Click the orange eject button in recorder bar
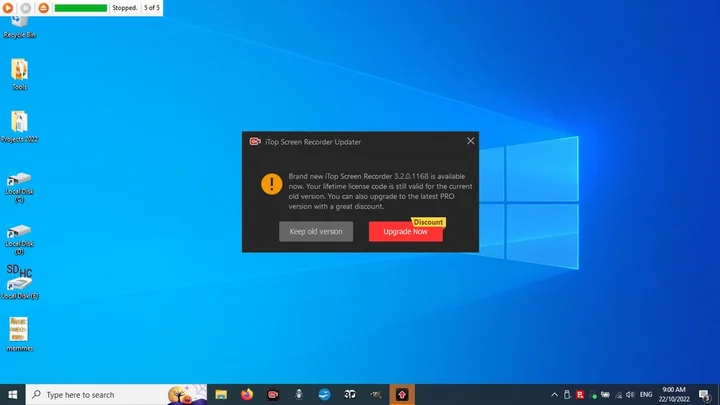Screen dimensions: 720x405 [x=42, y=8]
